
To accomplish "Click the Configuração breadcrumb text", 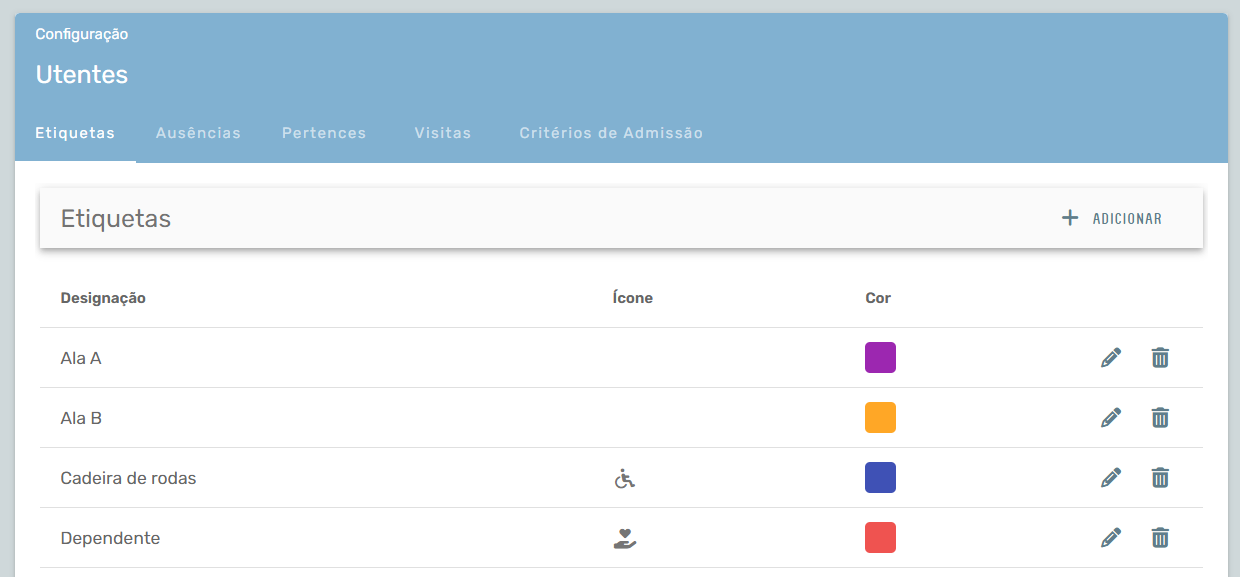I will [82, 35].
